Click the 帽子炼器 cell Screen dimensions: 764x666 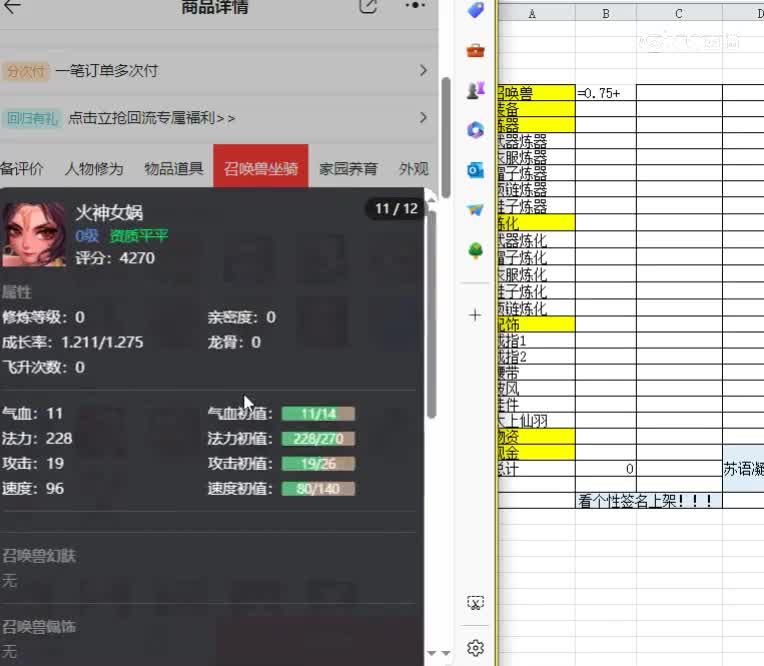[536, 173]
